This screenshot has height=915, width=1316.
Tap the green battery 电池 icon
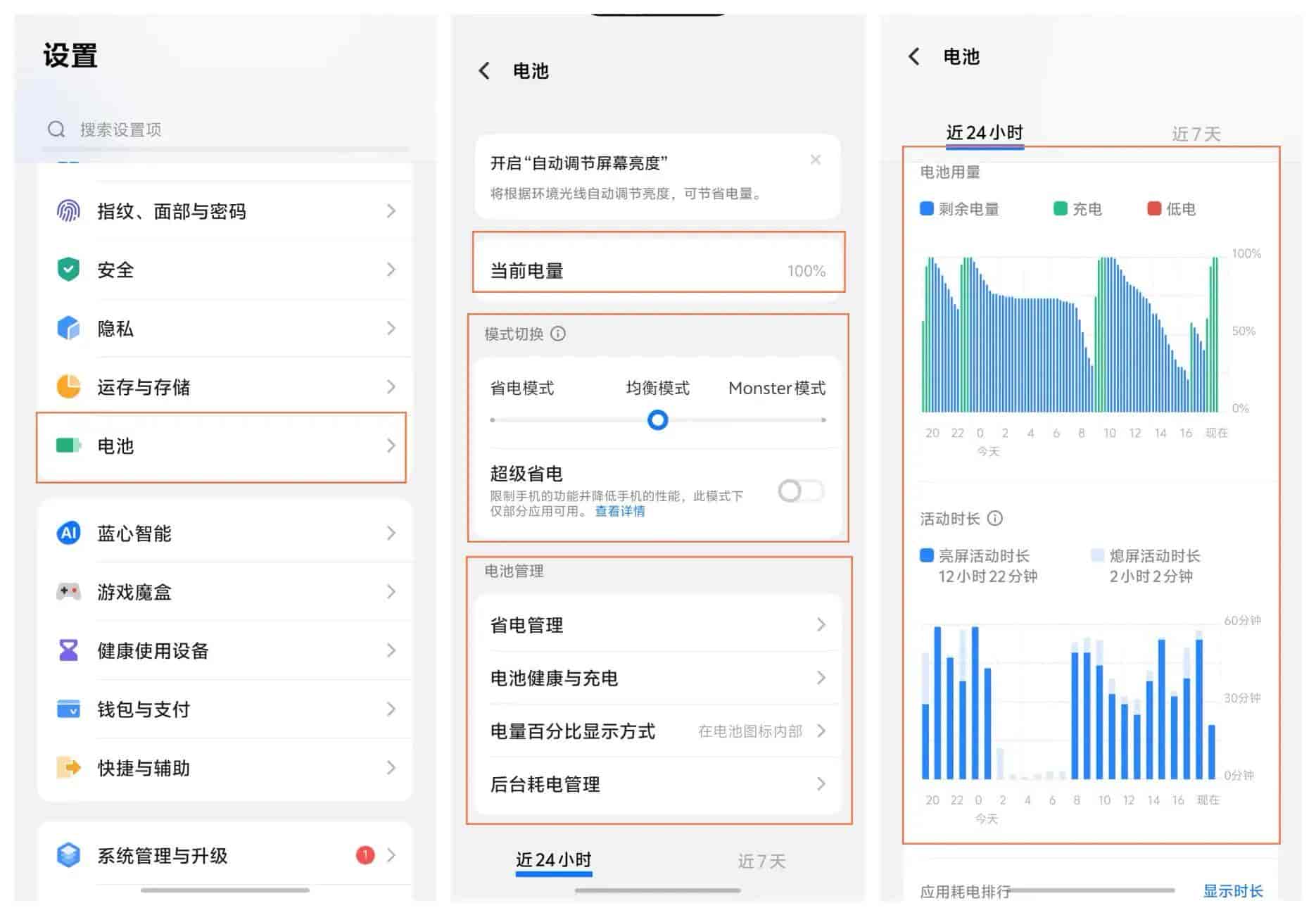coord(68,446)
